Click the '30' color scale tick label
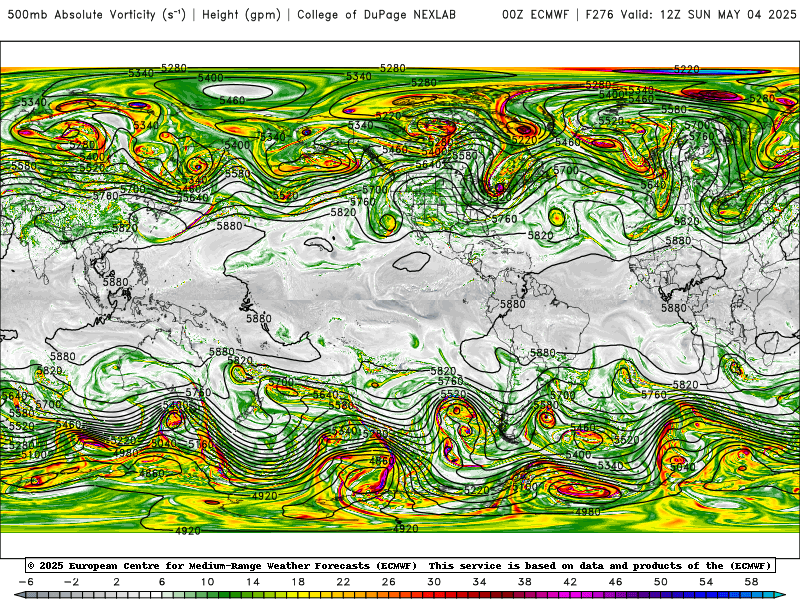Image resolution: width=800 pixels, height=600 pixels. point(434,582)
